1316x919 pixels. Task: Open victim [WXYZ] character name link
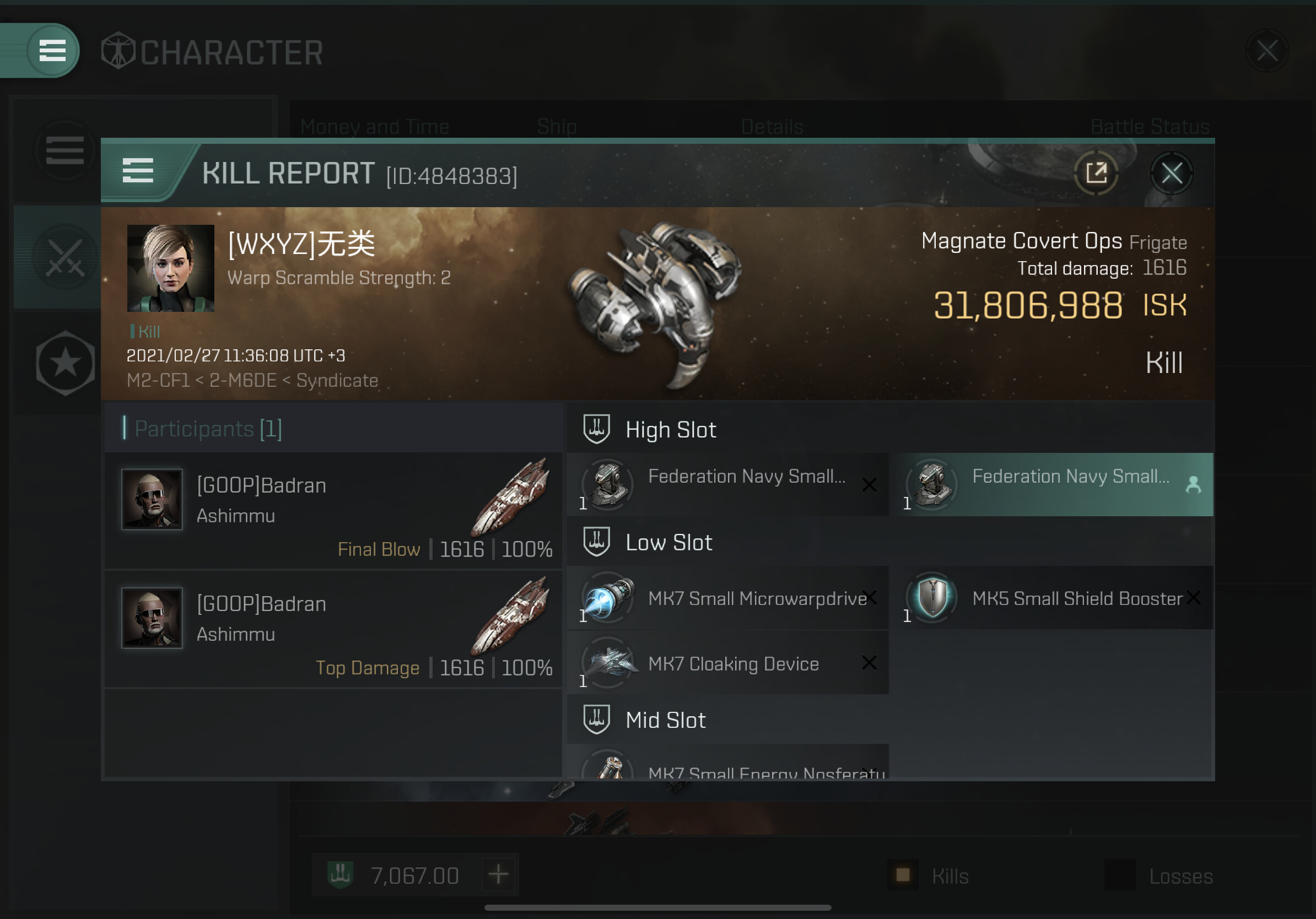click(301, 244)
